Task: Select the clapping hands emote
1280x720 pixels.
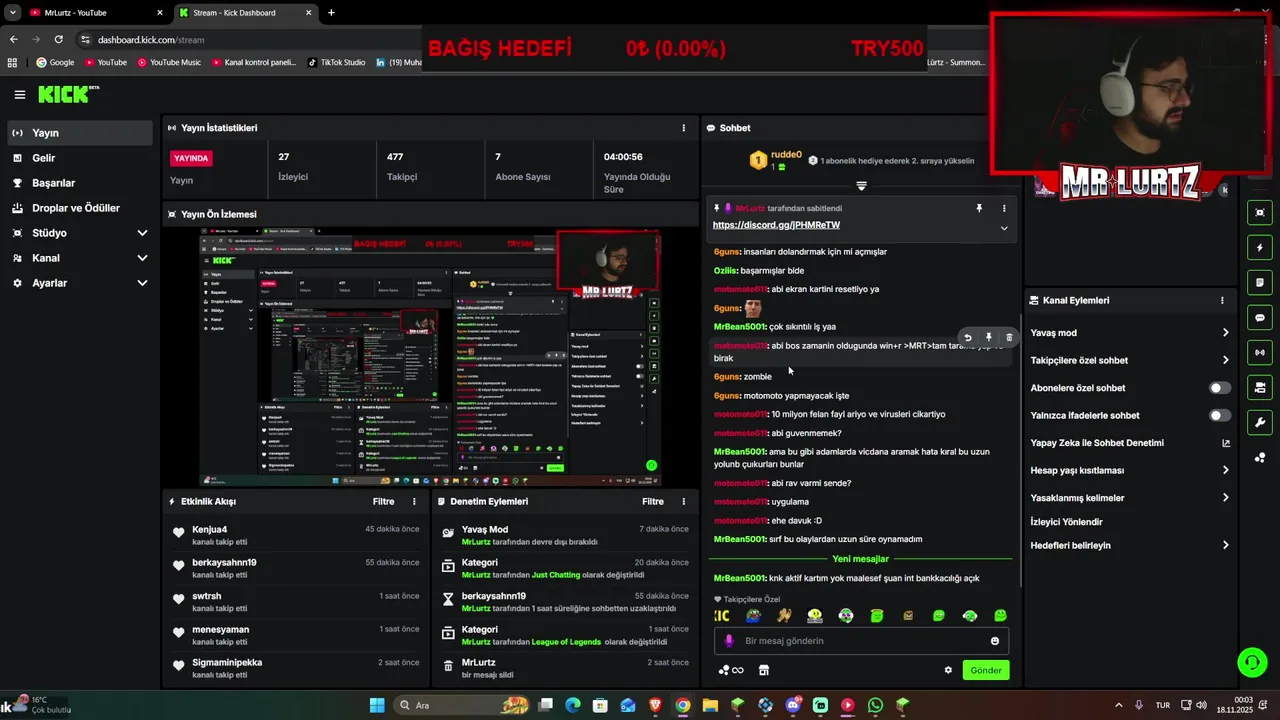Action: 784,616
